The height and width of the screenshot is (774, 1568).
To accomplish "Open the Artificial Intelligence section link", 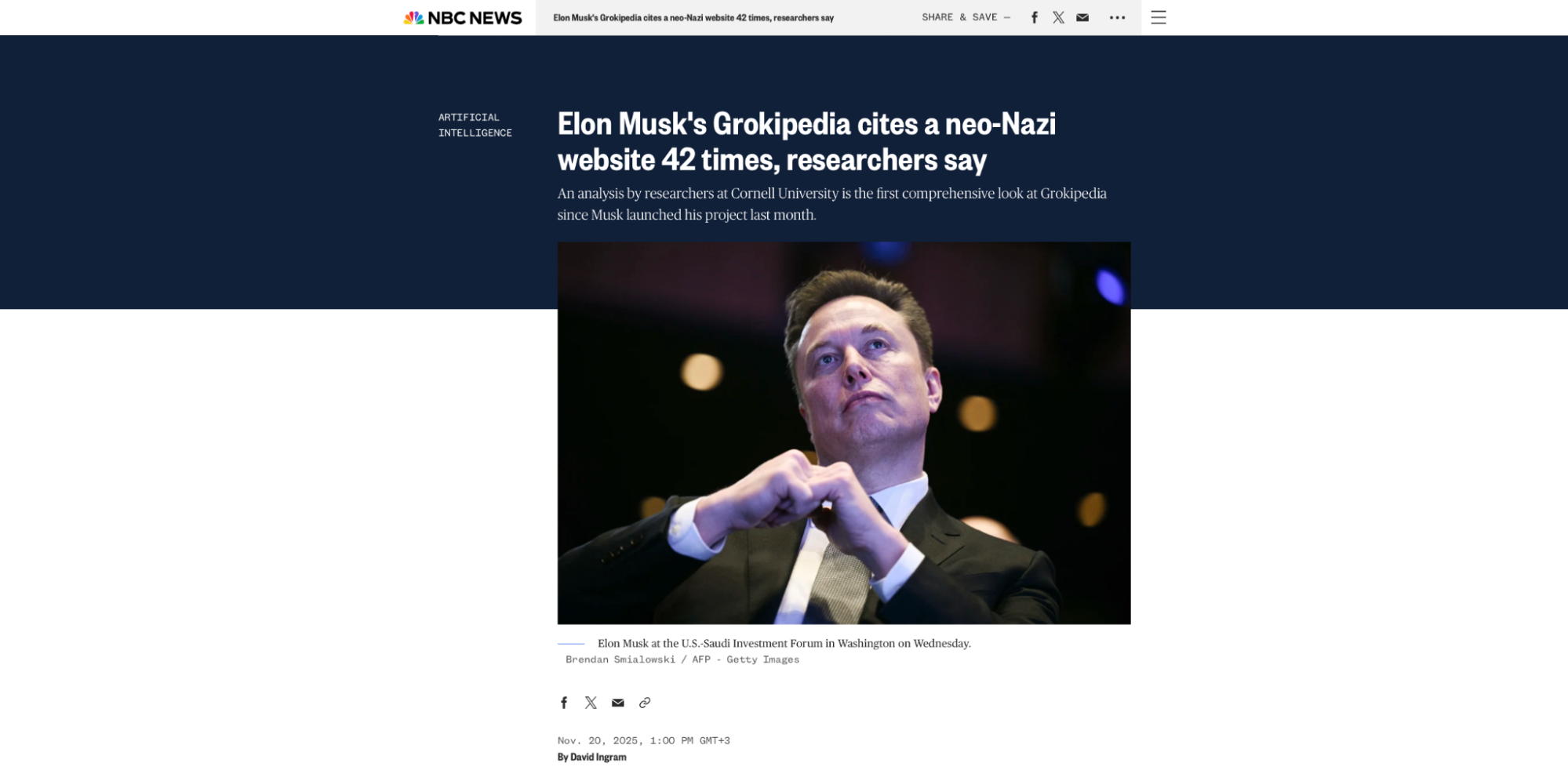I will pos(475,125).
